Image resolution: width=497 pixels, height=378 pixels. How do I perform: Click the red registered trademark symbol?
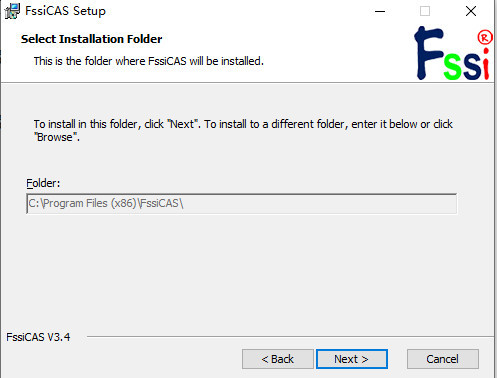(x=485, y=37)
